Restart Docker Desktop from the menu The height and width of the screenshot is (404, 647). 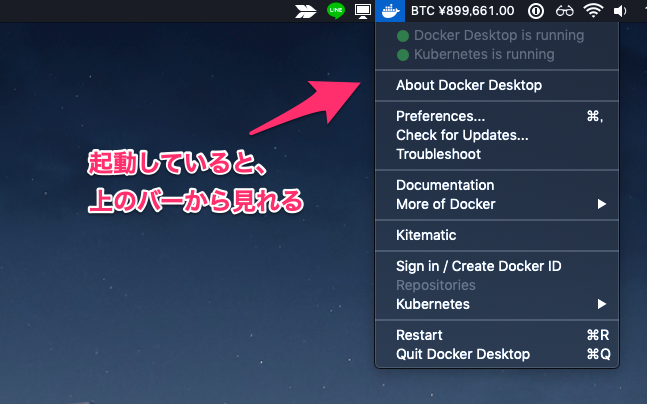coord(497,335)
